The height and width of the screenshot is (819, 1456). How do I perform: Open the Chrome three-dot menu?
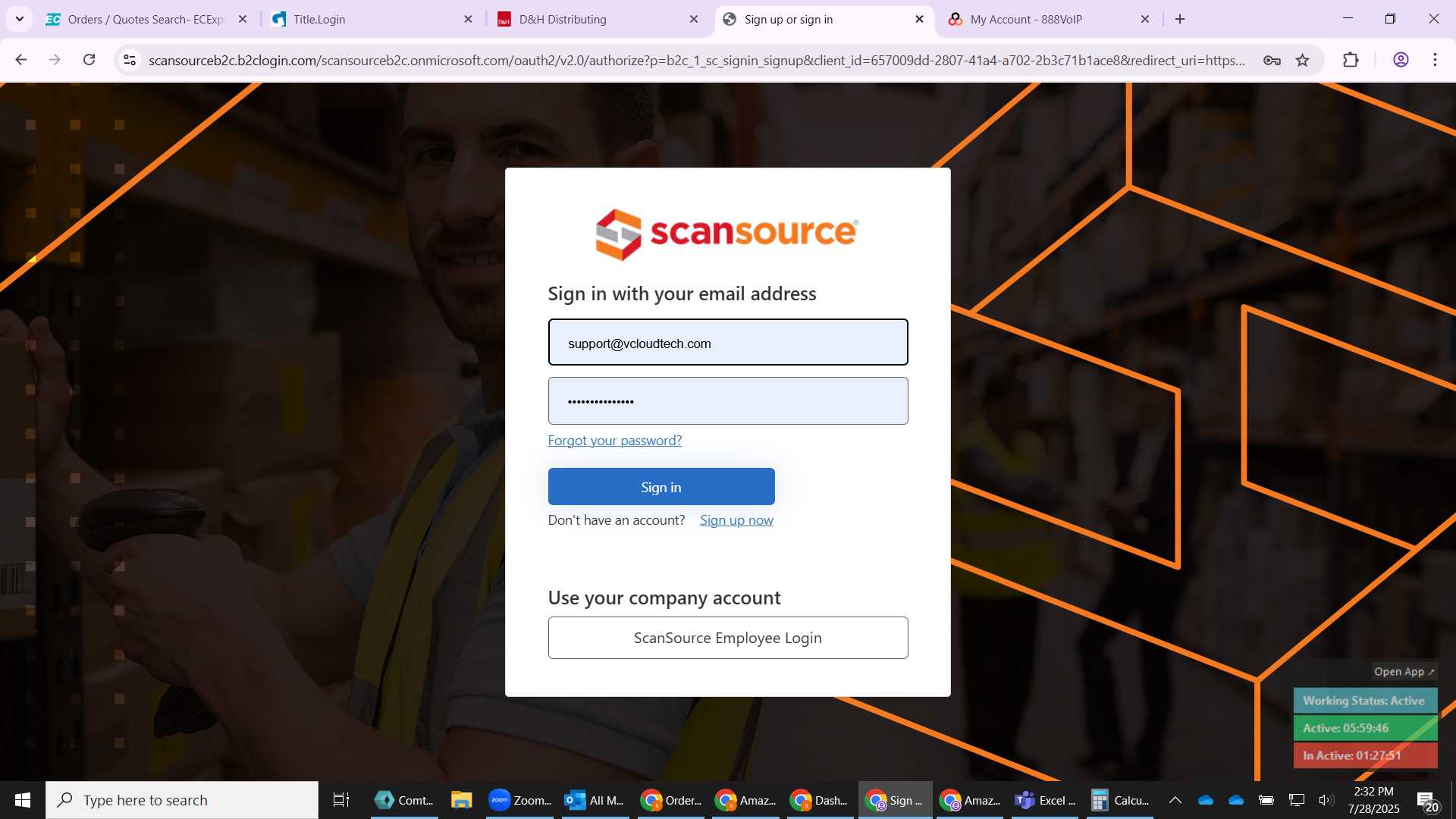(1435, 60)
